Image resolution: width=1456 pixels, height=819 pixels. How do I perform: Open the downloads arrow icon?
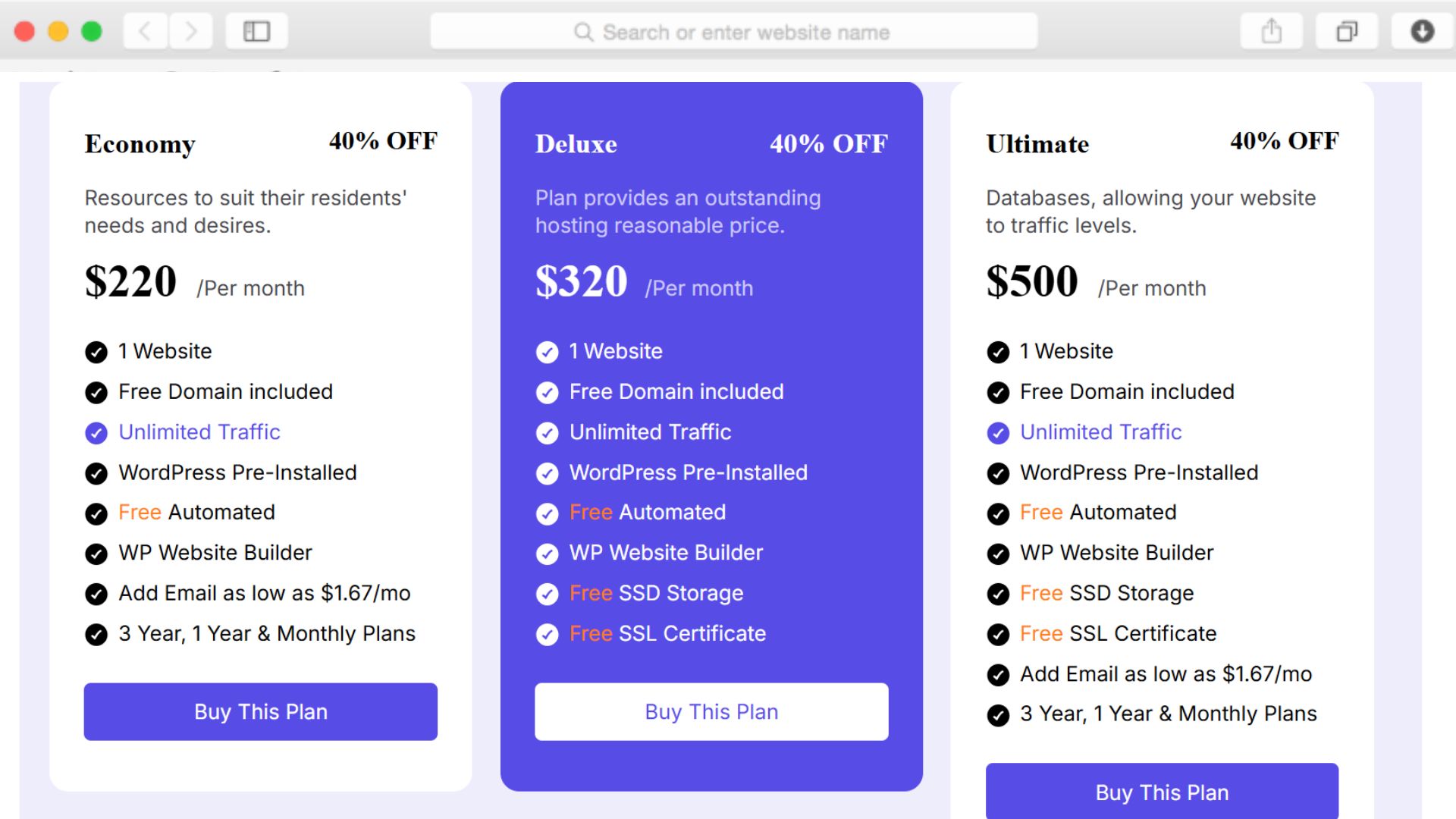click(1422, 32)
